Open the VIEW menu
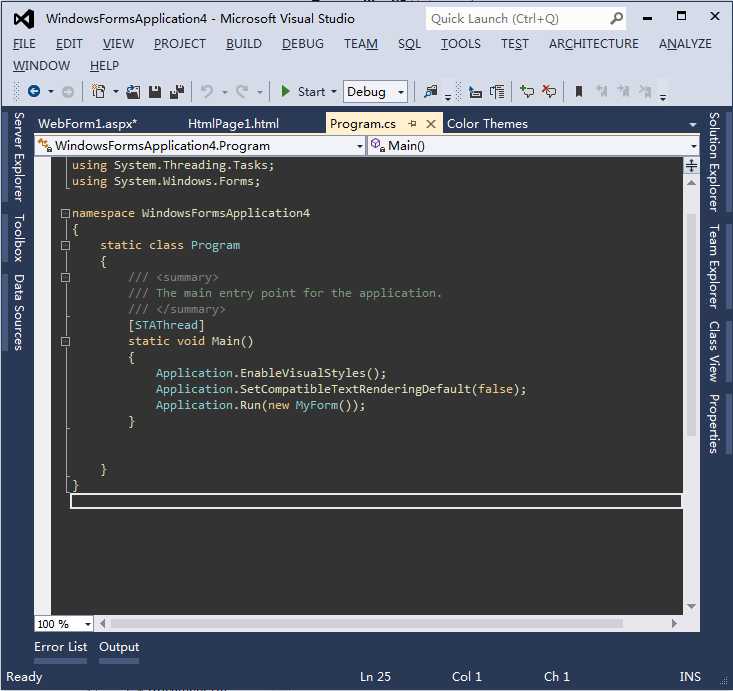The height and width of the screenshot is (691, 733). coord(118,43)
